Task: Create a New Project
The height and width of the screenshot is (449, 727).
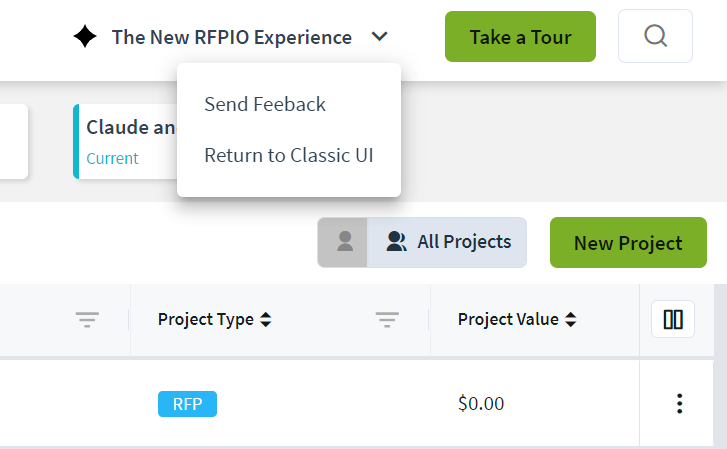Action: coord(628,243)
